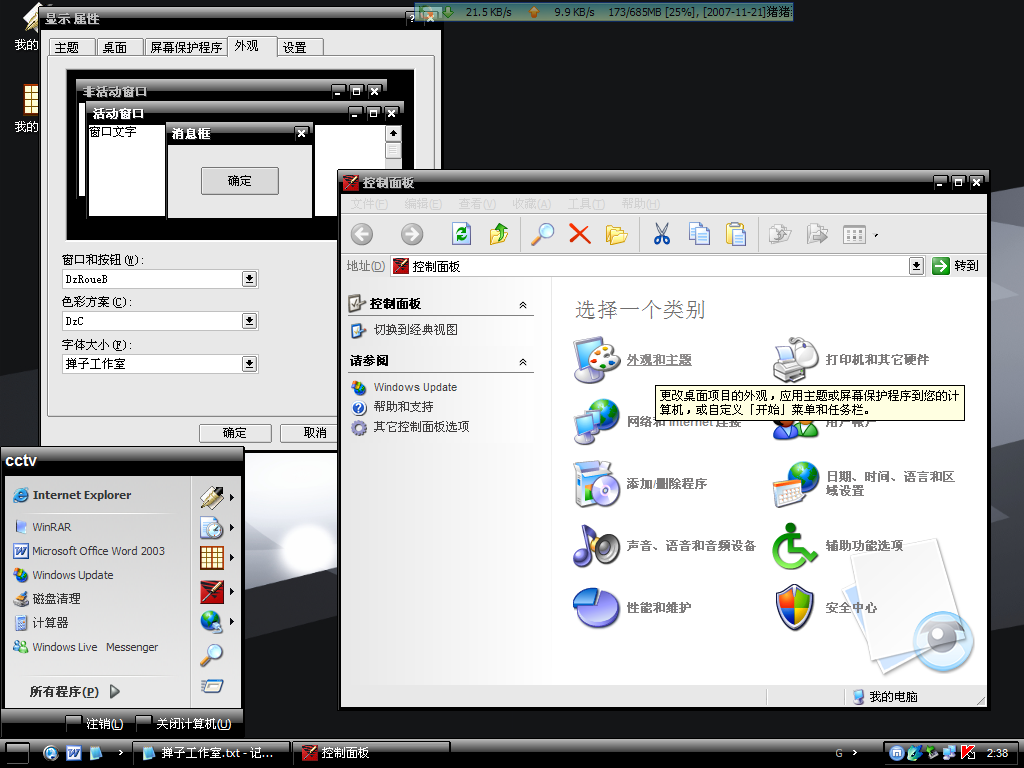Click 其它控制面板选项 link
The image size is (1024, 768).
(x=421, y=426)
